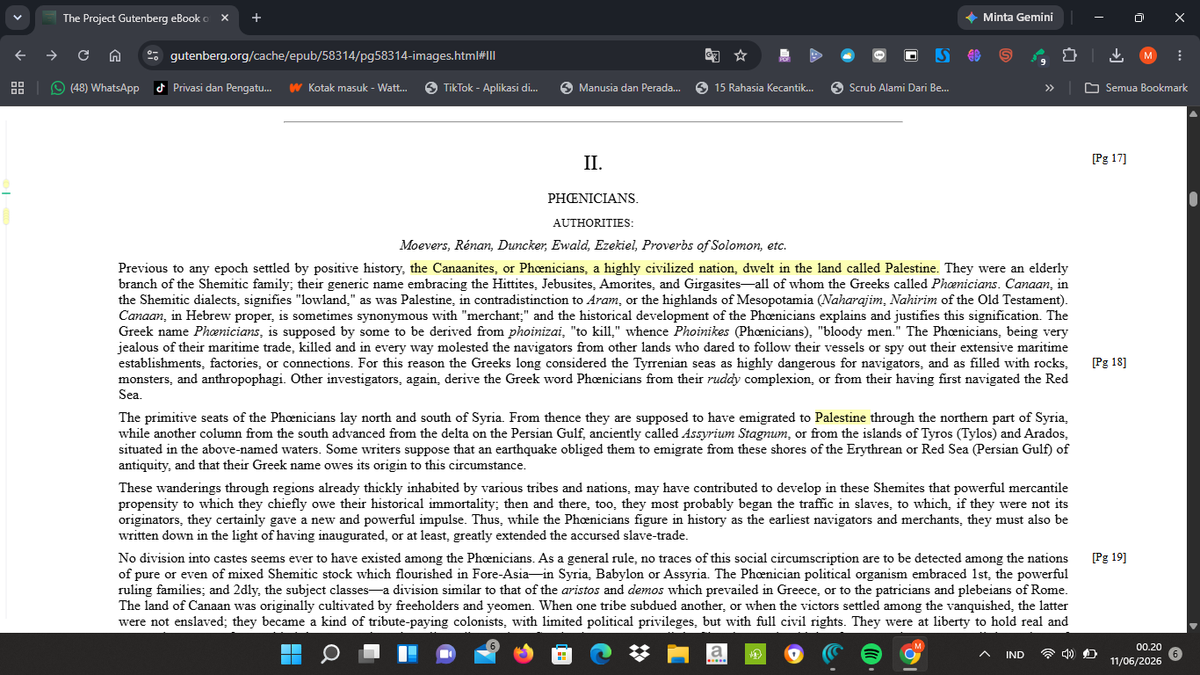The image size is (1200, 675).
Task: Launch Microsoft Edge from the taskbar
Action: click(600, 654)
